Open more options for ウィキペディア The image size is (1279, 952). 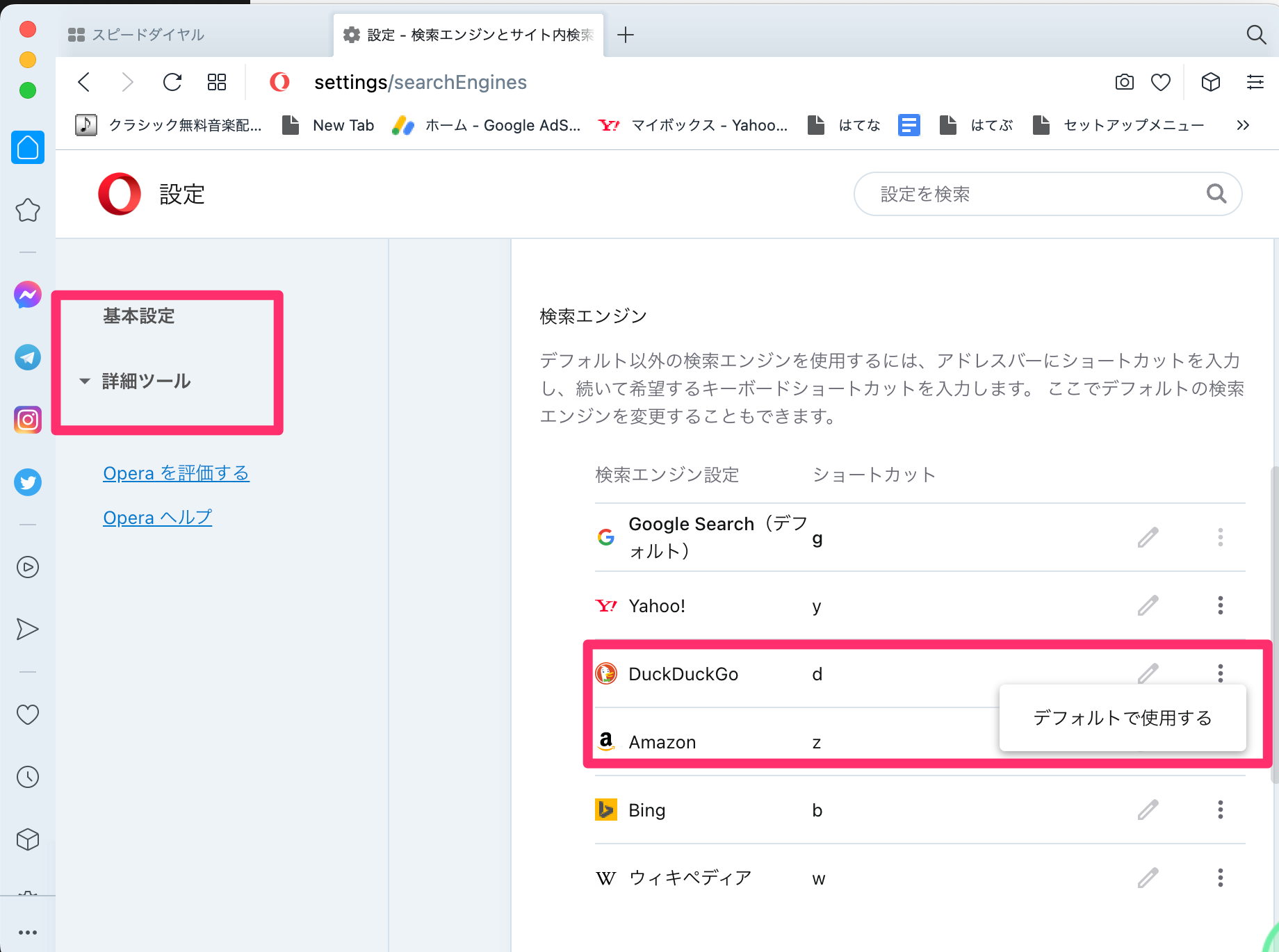coord(1221,878)
